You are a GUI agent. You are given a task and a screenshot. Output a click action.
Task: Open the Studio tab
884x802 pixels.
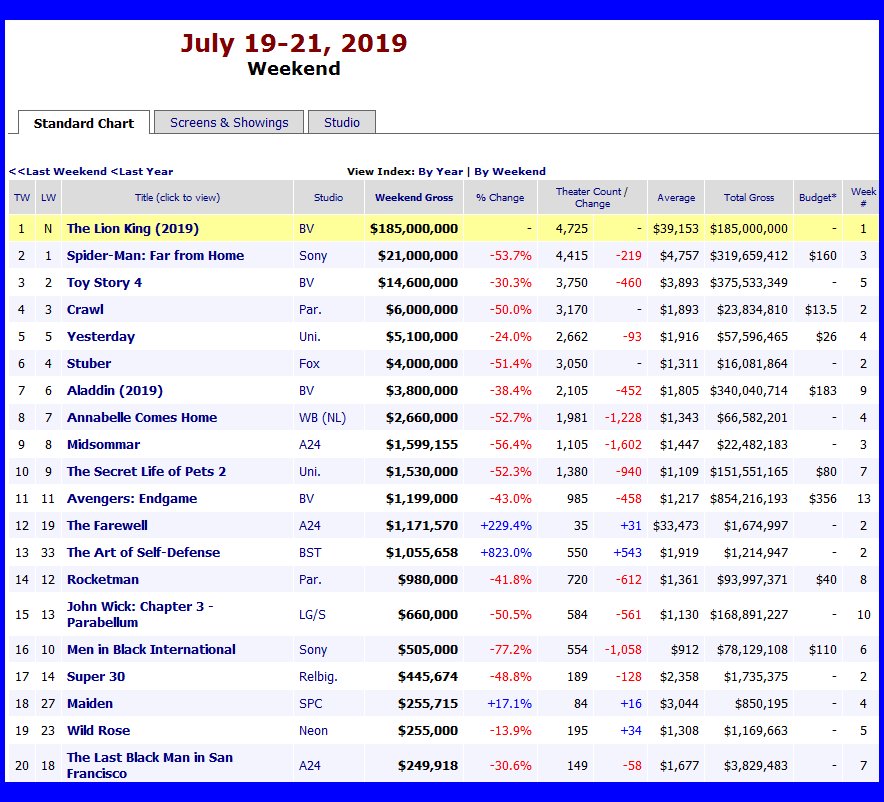pos(341,122)
